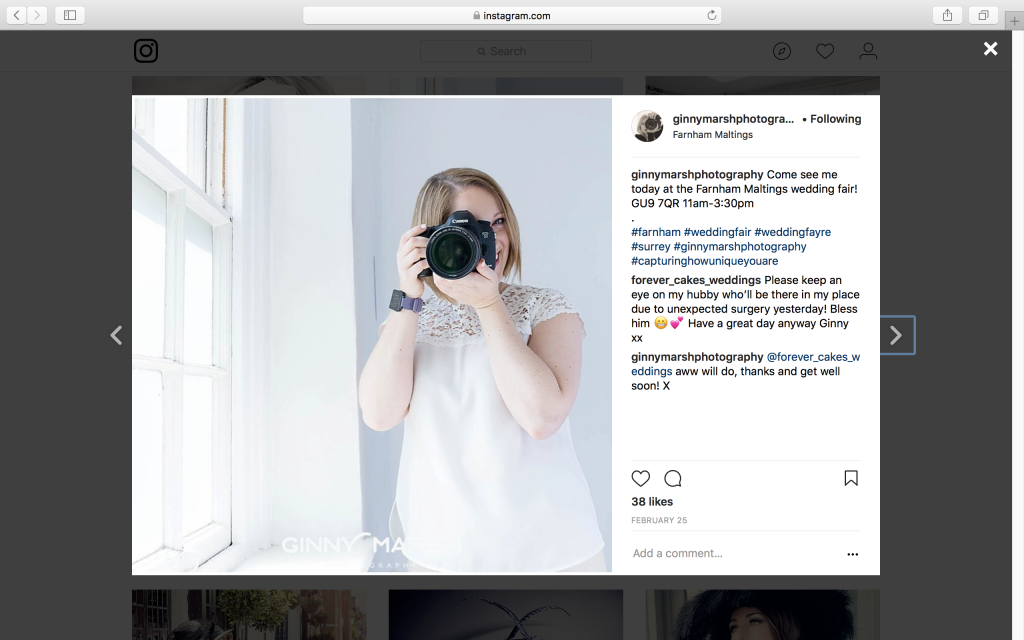Toggle Safari sidebar button
The image size is (1024, 640).
(x=70, y=15)
